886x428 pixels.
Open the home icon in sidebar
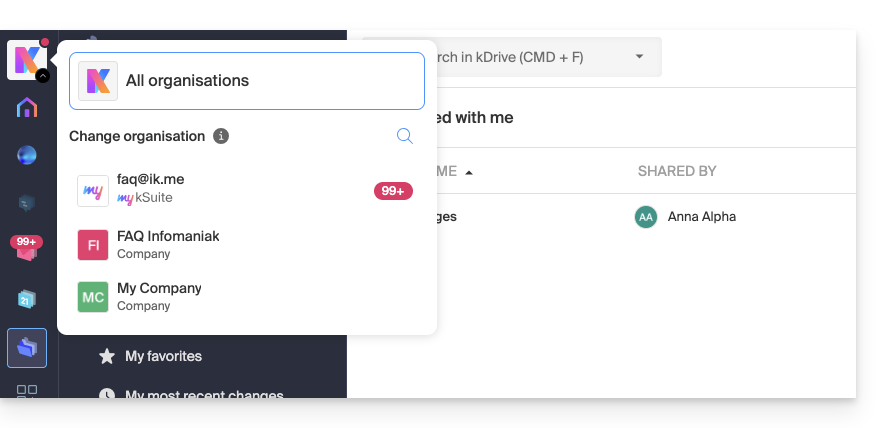(x=27, y=108)
